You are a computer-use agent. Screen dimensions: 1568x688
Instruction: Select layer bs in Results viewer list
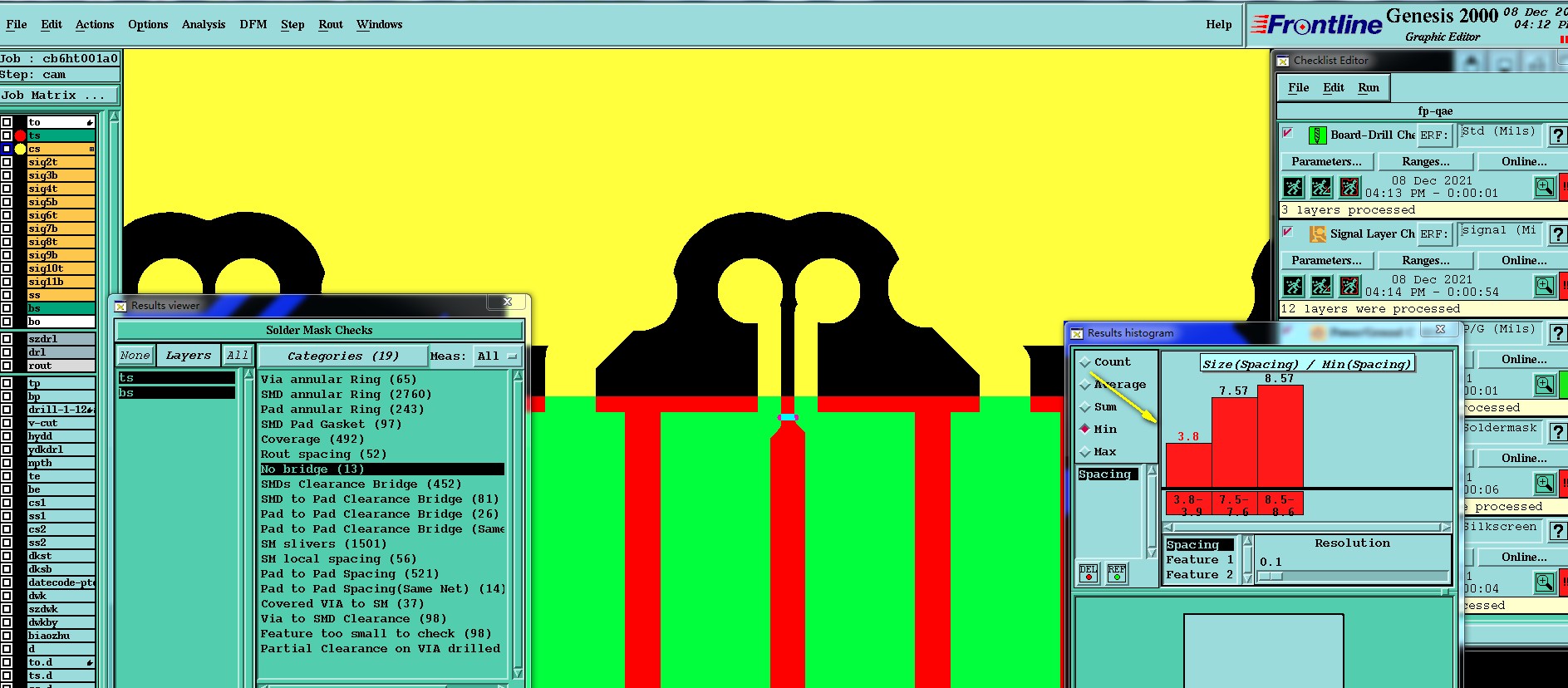[176, 393]
